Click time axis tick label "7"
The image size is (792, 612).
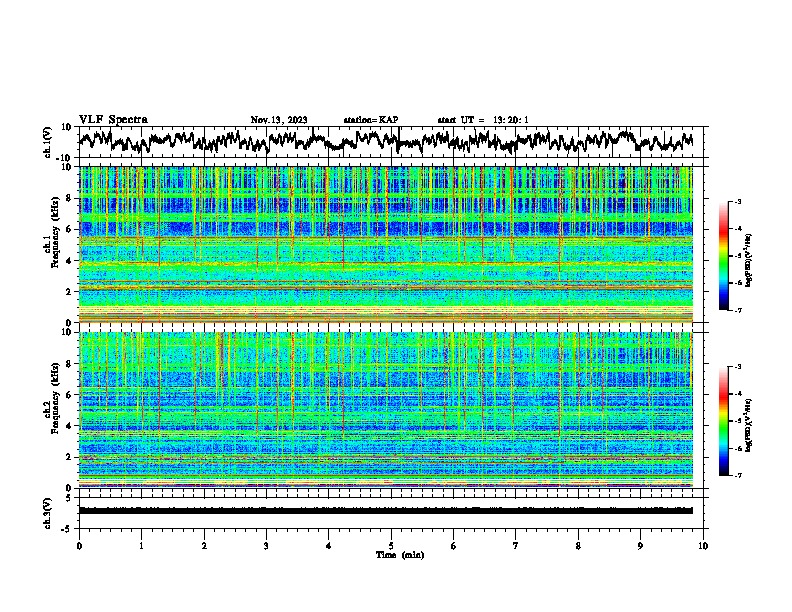pyautogui.click(x=516, y=546)
